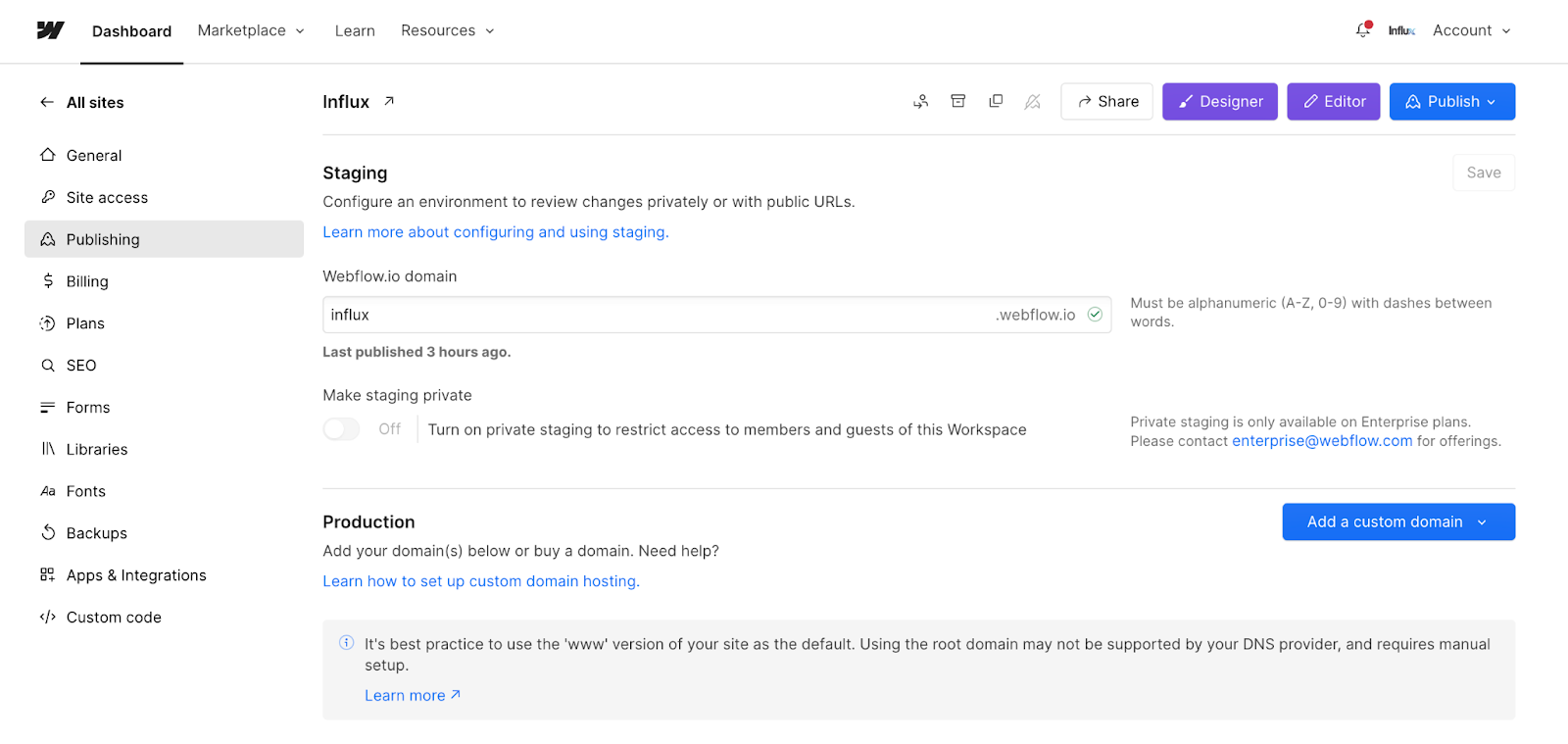Open the Designer
The image size is (1568, 744).
[1220, 101]
